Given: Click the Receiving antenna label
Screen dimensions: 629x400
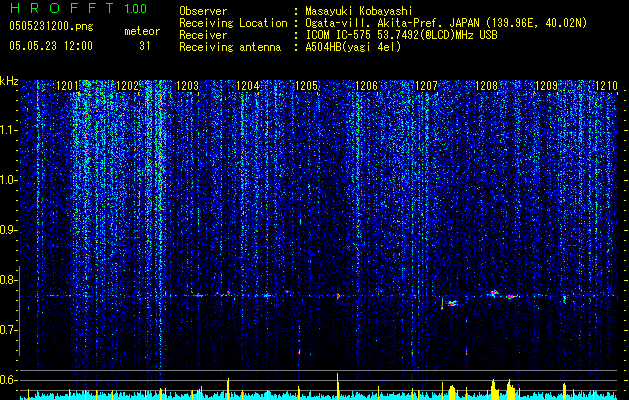Looking at the screenshot, I should click(x=230, y=47).
